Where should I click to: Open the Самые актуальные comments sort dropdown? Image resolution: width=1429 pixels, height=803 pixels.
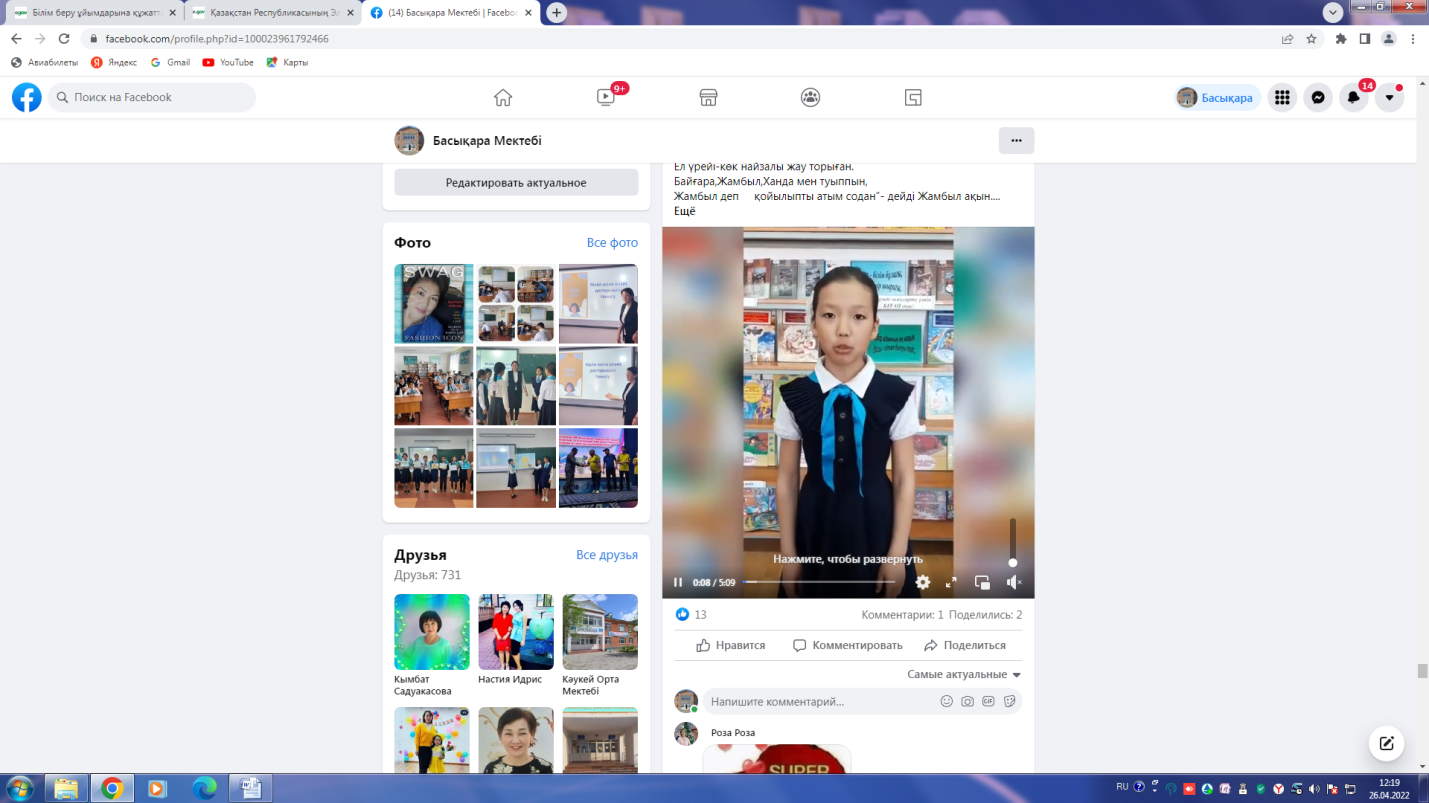963,674
